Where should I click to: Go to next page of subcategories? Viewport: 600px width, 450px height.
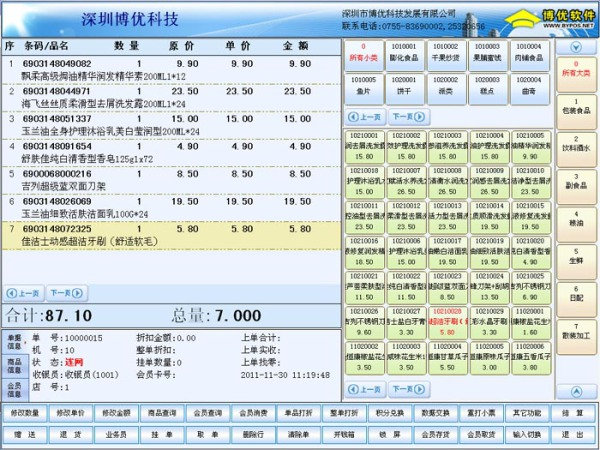pos(409,117)
